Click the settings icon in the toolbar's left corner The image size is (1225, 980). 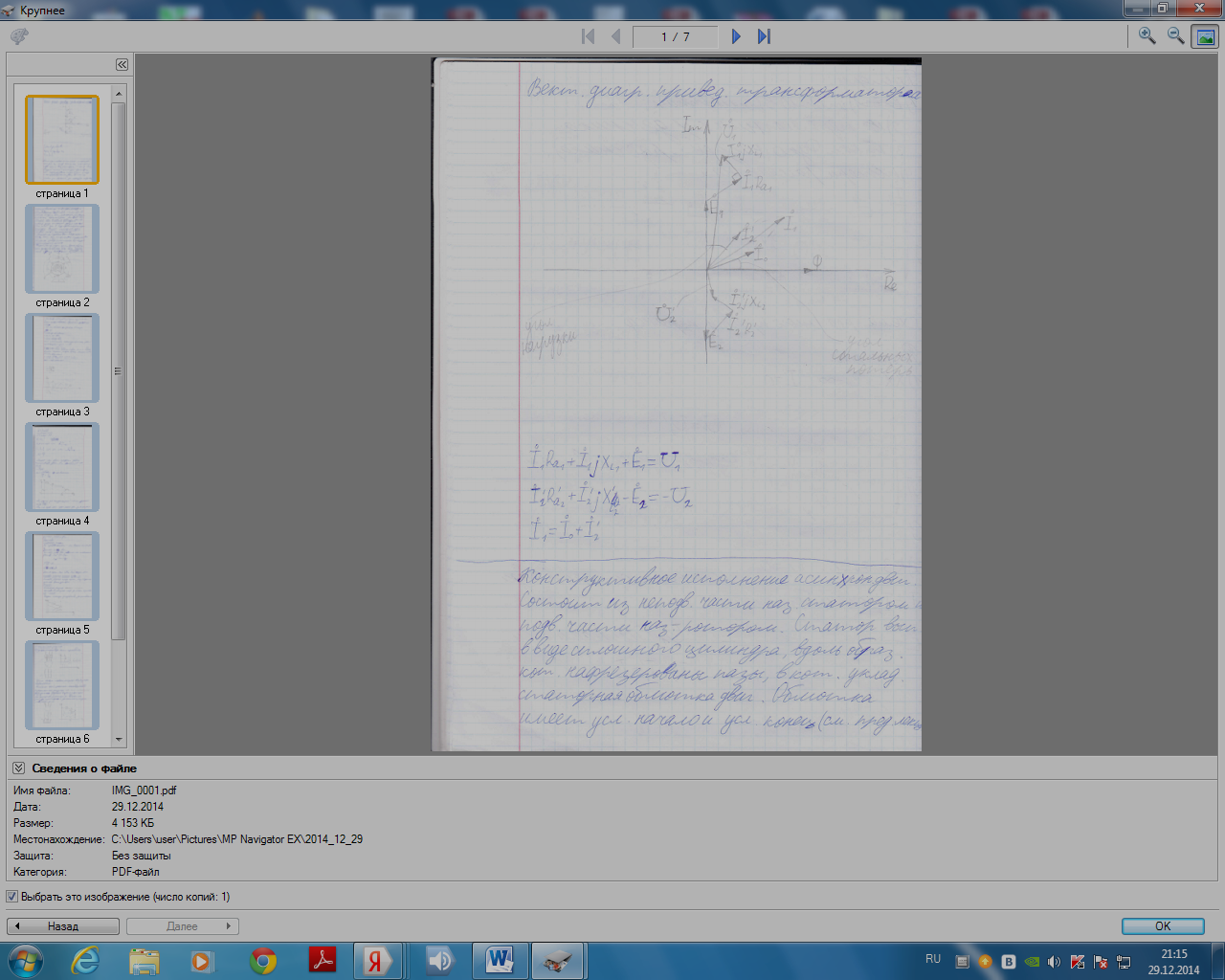(19, 36)
